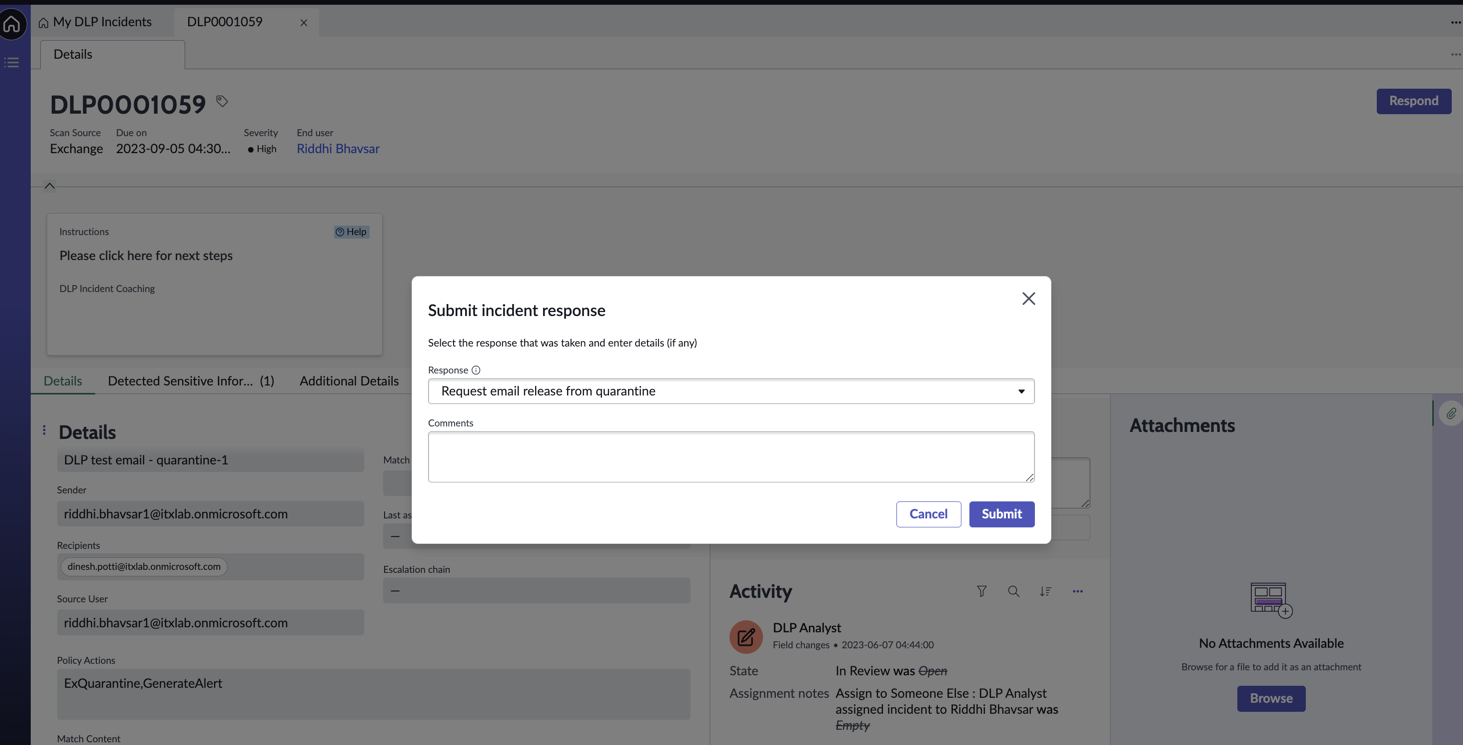
Task: Click the Respond button
Action: [1413, 101]
